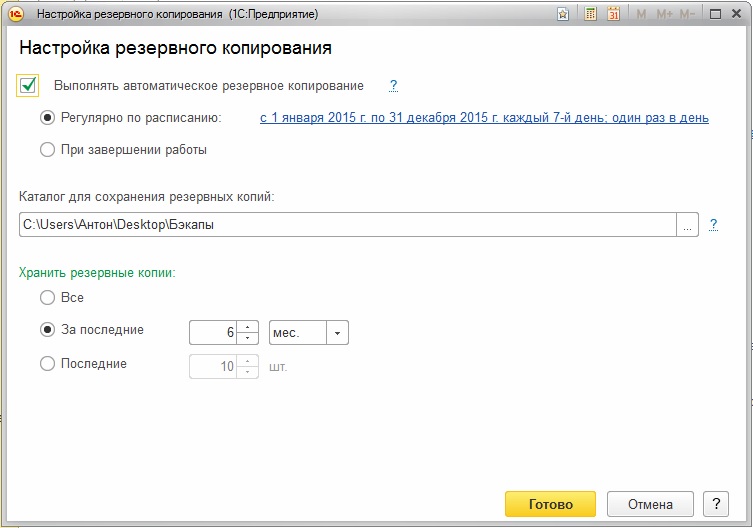Confirm settings with Готово button
Viewport: 753px width, 528px height.
pos(550,504)
